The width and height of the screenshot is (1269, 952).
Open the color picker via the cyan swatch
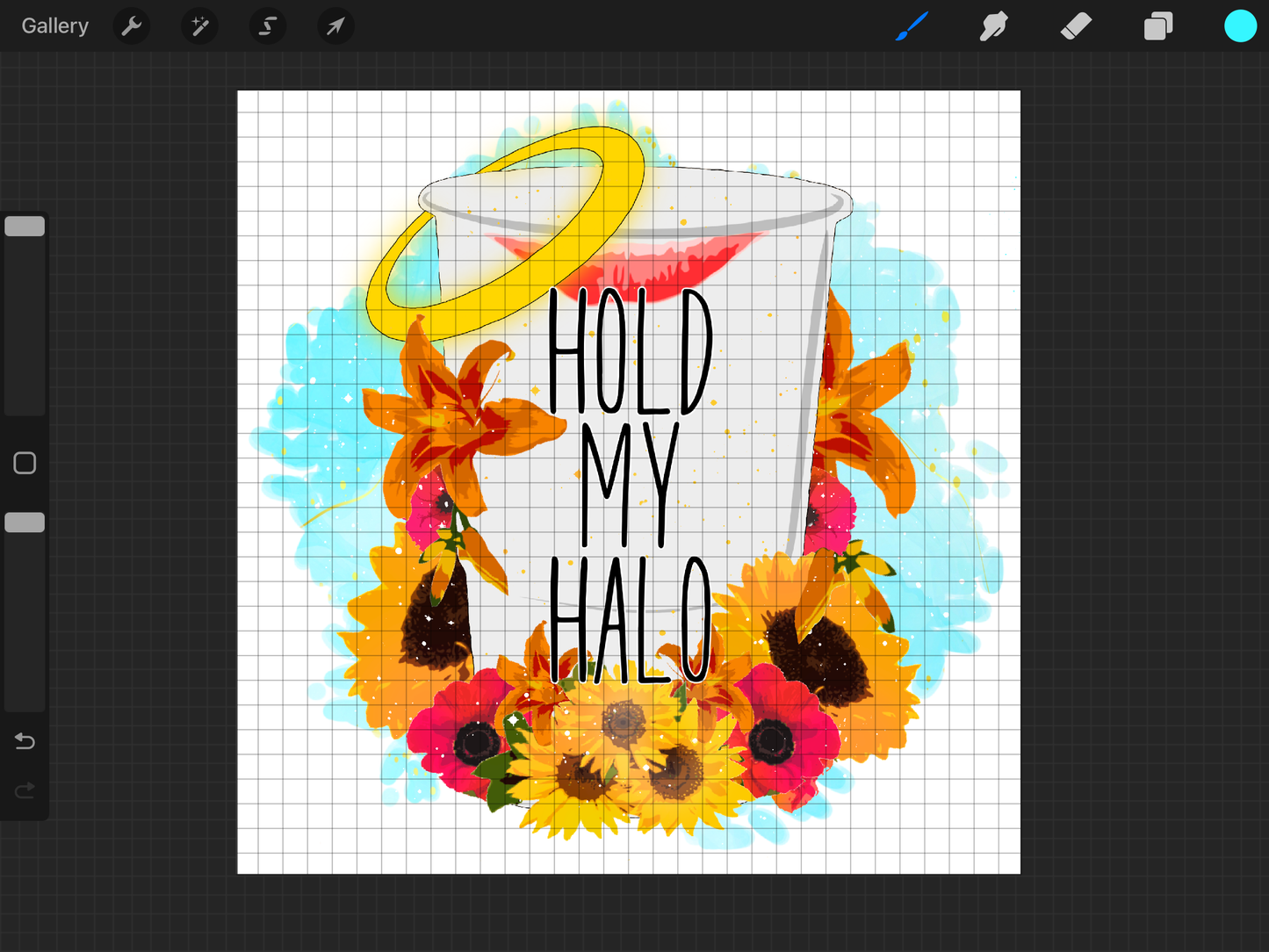(1240, 25)
